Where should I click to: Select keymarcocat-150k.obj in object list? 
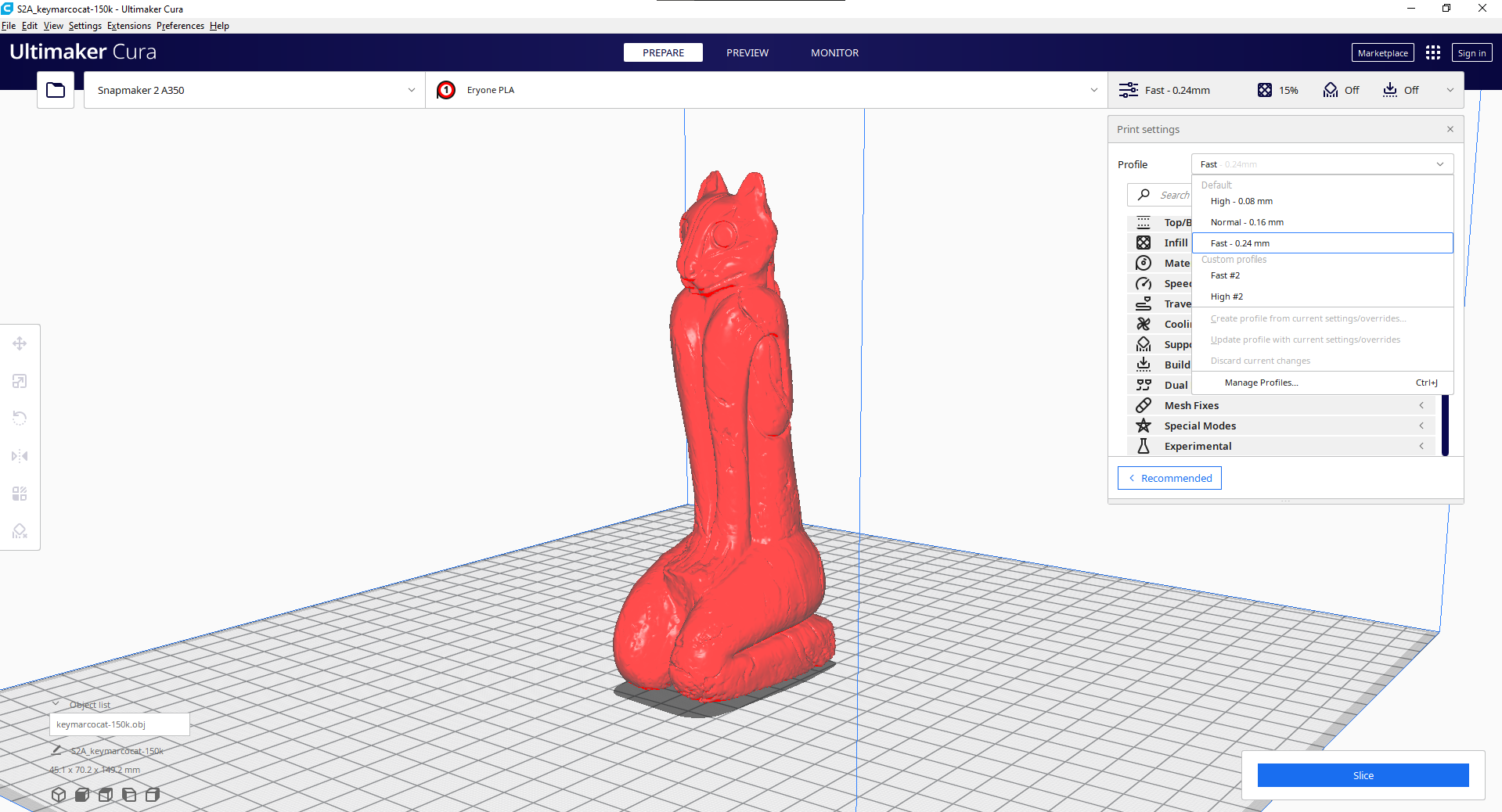(120, 724)
